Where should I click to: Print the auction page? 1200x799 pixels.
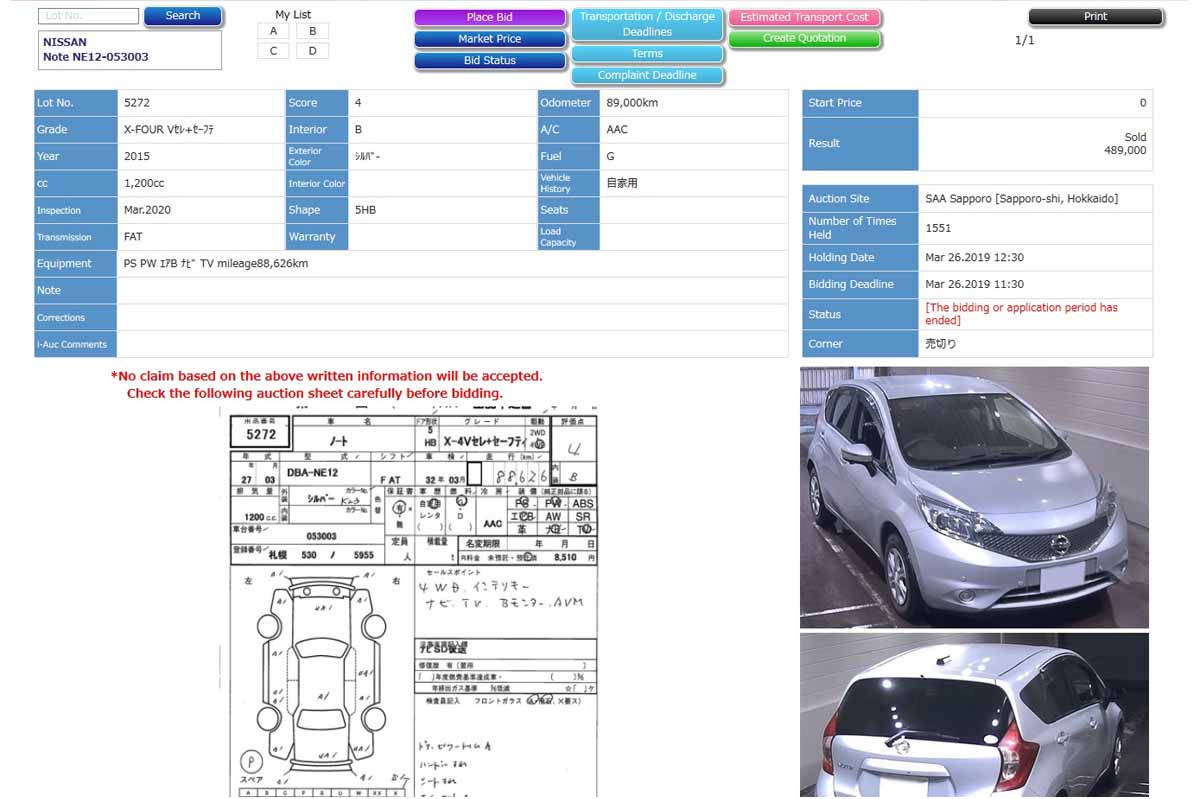coord(1096,17)
